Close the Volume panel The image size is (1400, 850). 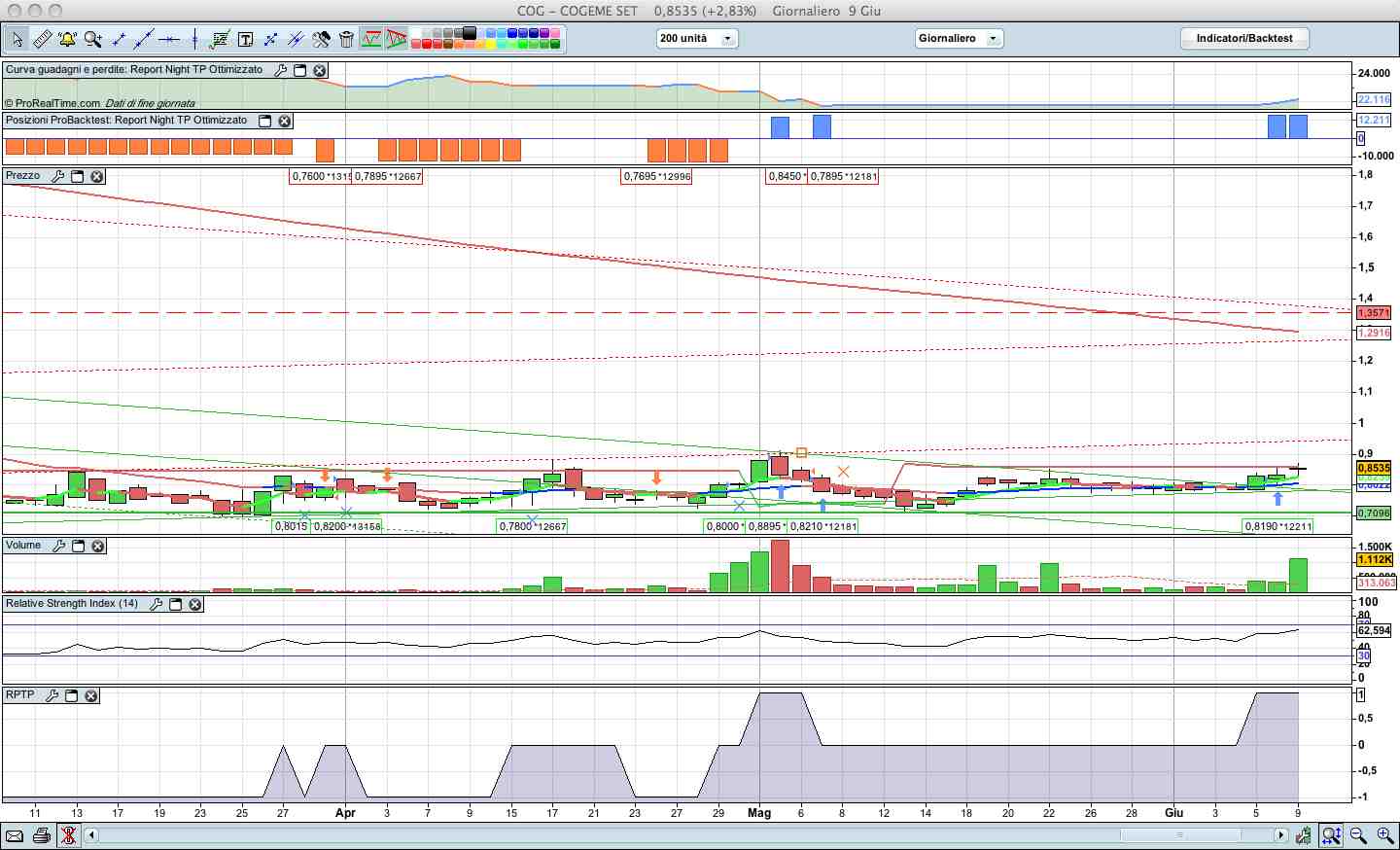[98, 546]
